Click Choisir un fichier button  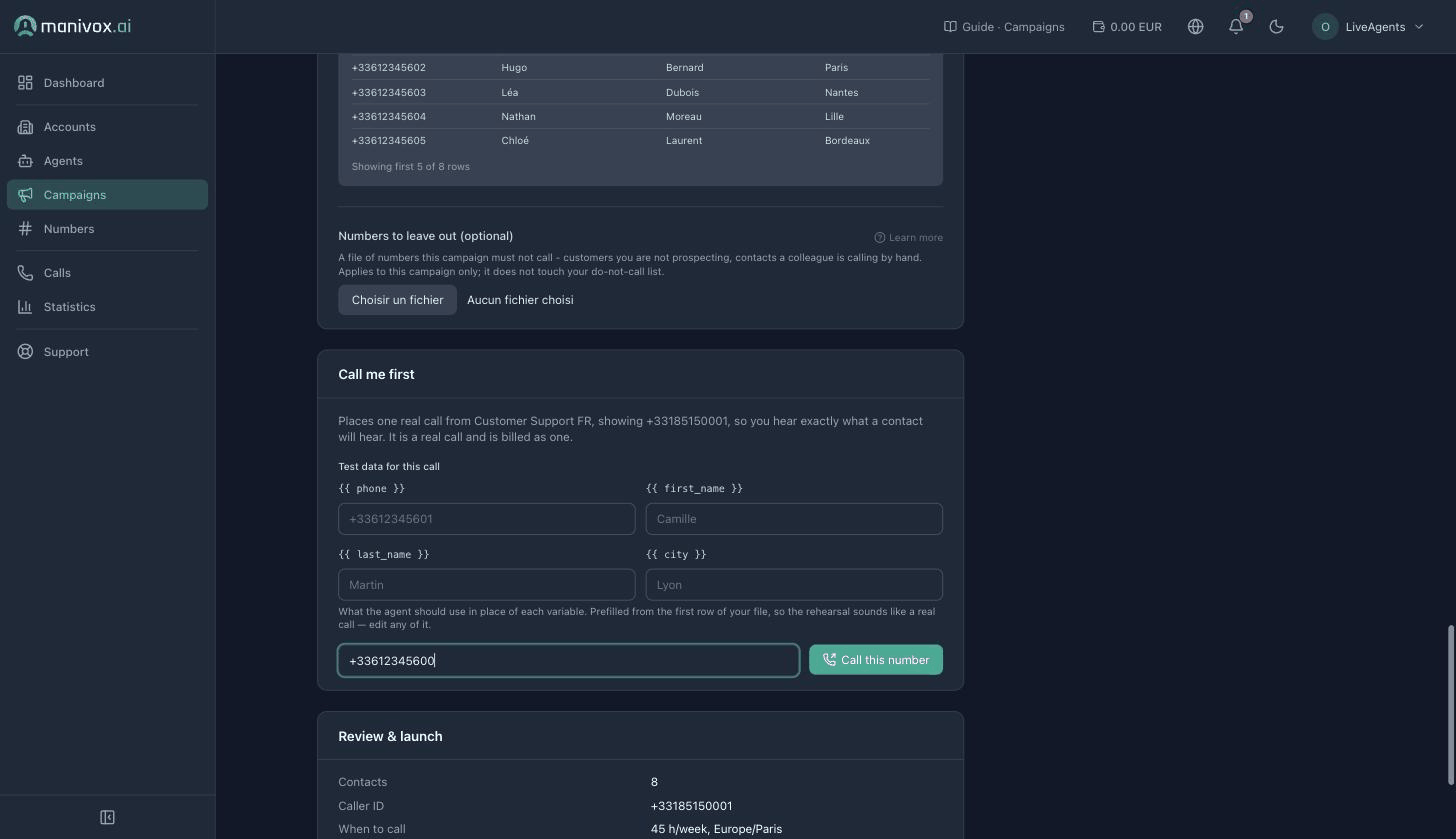(x=397, y=300)
